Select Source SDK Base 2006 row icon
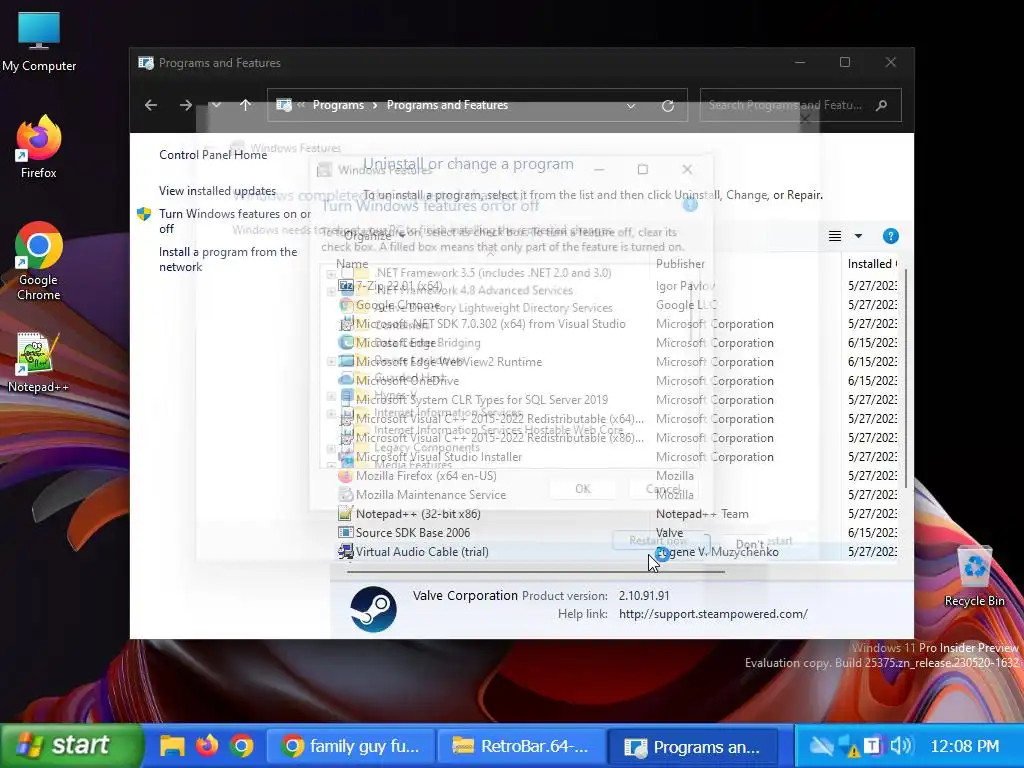Image resolution: width=1024 pixels, height=768 pixels. tap(345, 533)
